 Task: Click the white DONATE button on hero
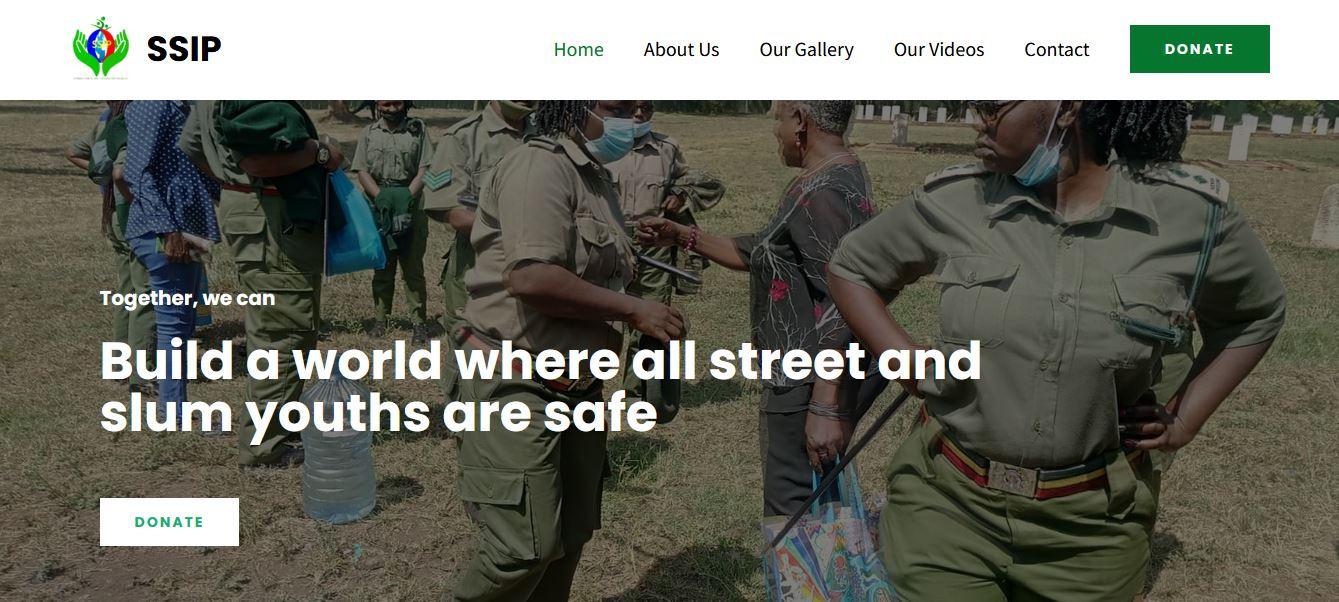(169, 522)
